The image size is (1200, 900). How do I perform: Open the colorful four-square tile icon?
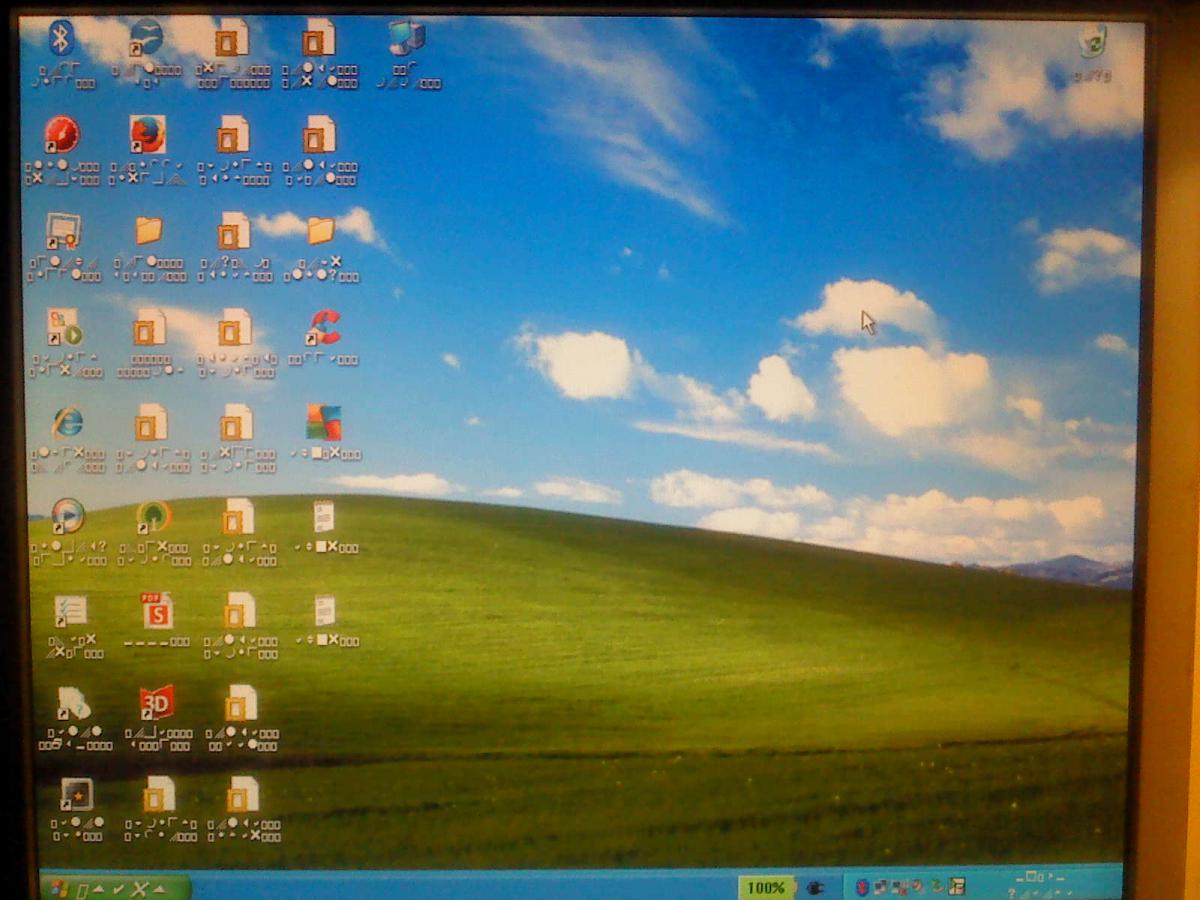[323, 422]
